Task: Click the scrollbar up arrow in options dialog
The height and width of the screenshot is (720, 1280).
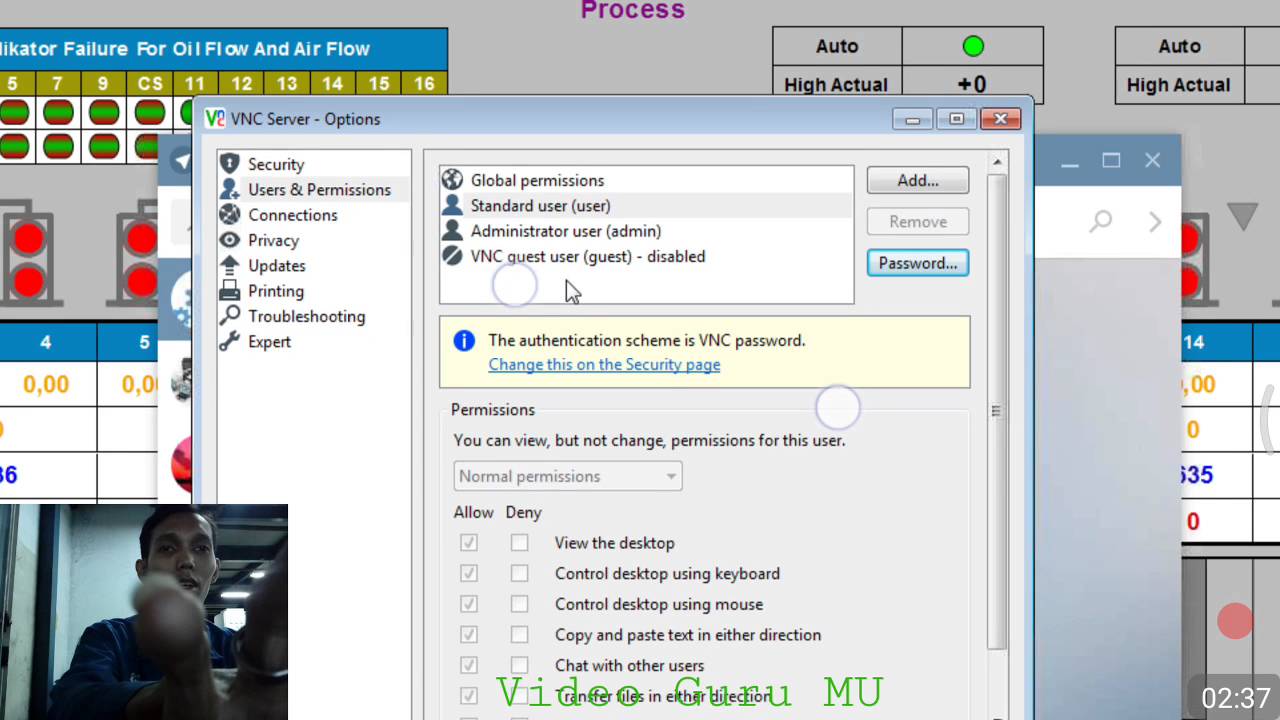Action: (x=997, y=161)
